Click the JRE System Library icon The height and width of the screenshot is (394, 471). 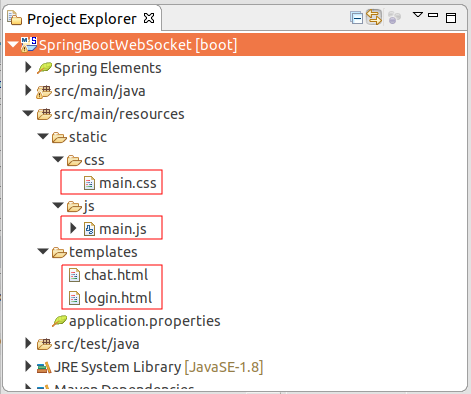click(44, 367)
